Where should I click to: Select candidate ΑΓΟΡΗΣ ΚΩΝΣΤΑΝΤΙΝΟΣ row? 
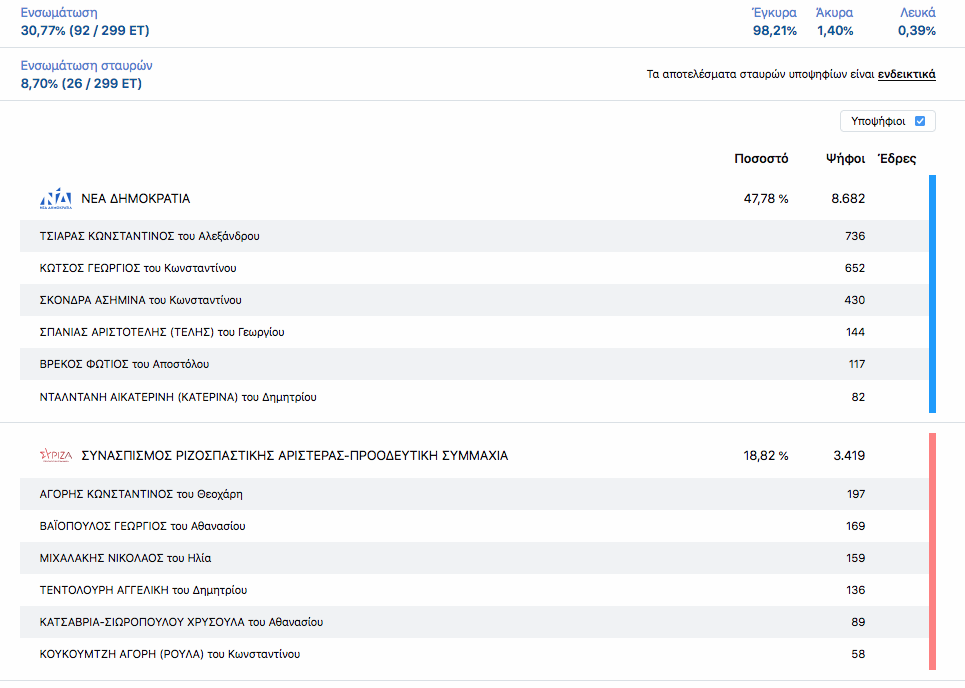141,494
